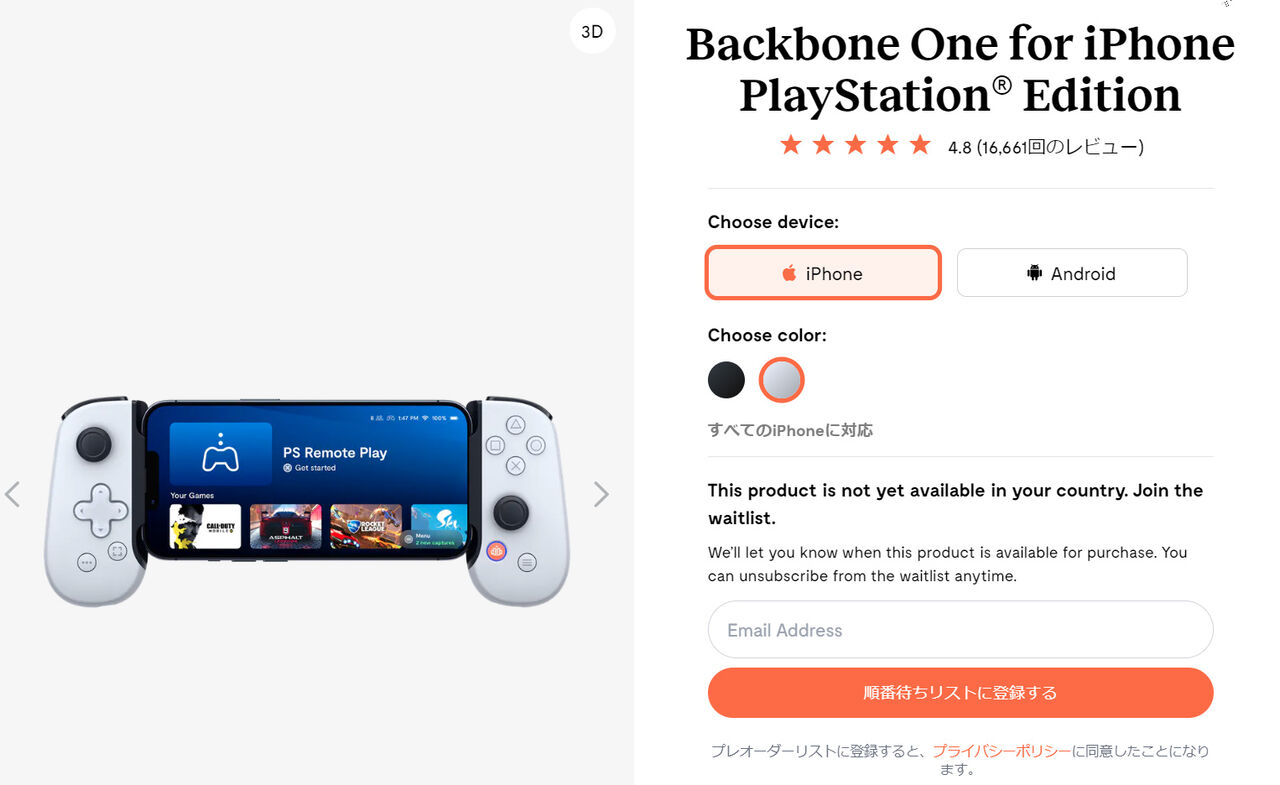Select the Asphalt 9 game thumbnail

(x=286, y=526)
